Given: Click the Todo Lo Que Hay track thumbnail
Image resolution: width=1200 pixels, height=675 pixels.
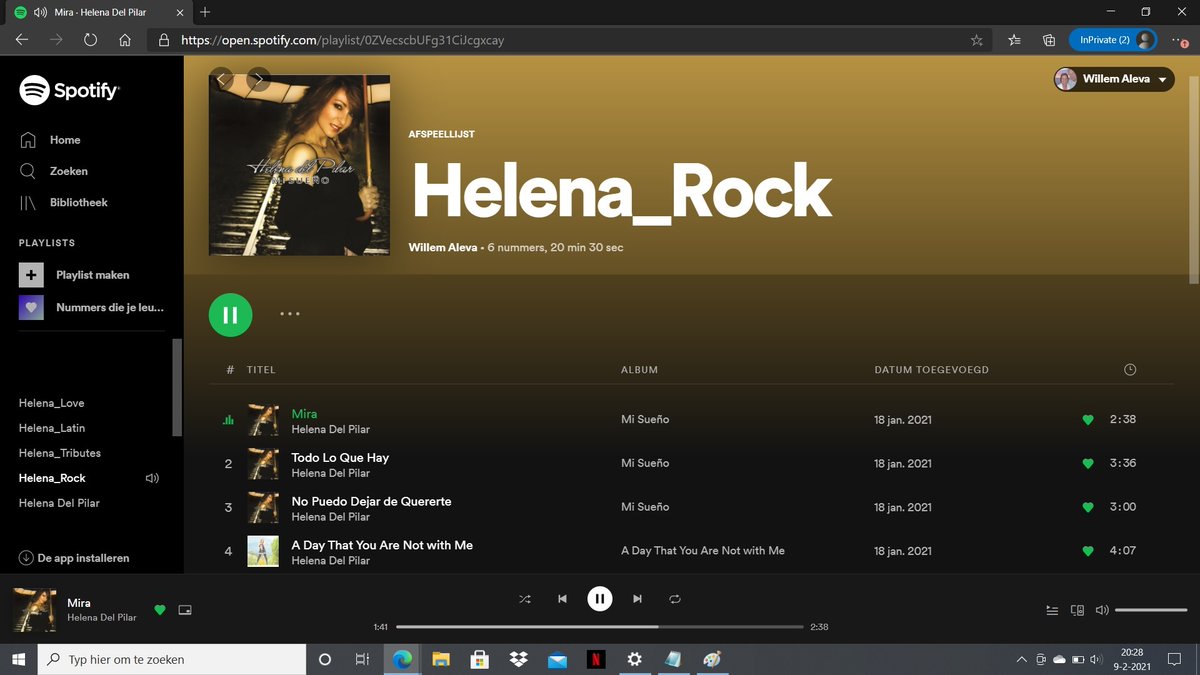Looking at the screenshot, I should pyautogui.click(x=263, y=464).
